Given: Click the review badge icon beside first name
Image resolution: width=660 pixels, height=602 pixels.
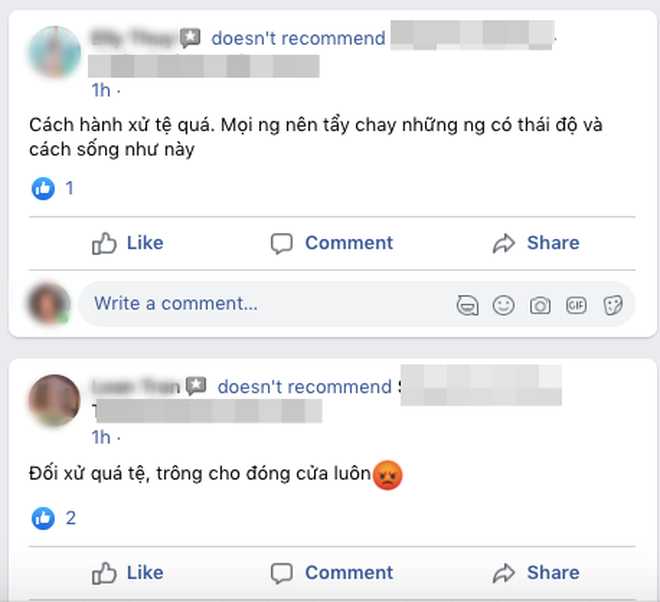Looking at the screenshot, I should tap(190, 38).
